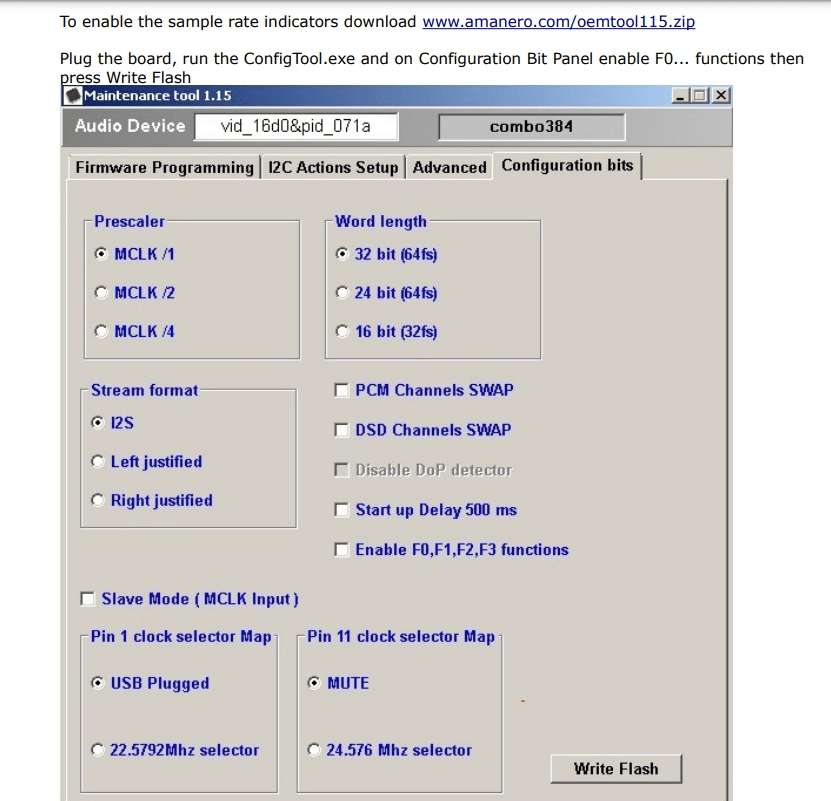Choose Left justified stream format
The height and width of the screenshot is (801, 831).
click(x=147, y=462)
